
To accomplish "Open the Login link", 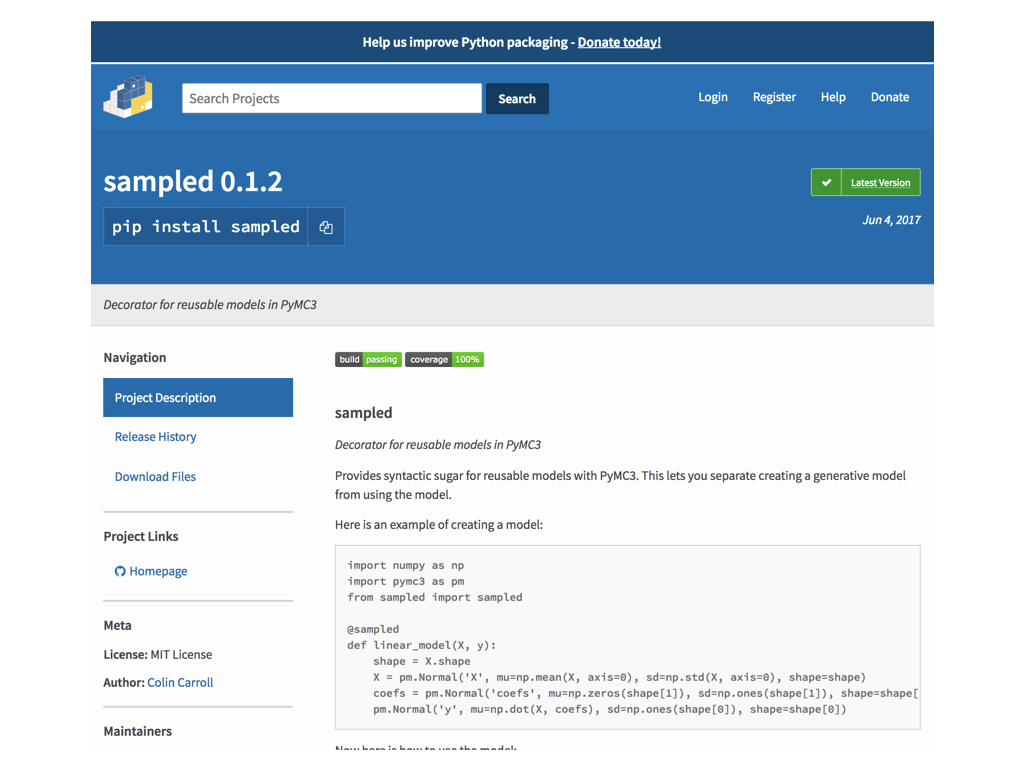I will pyautogui.click(x=712, y=97).
